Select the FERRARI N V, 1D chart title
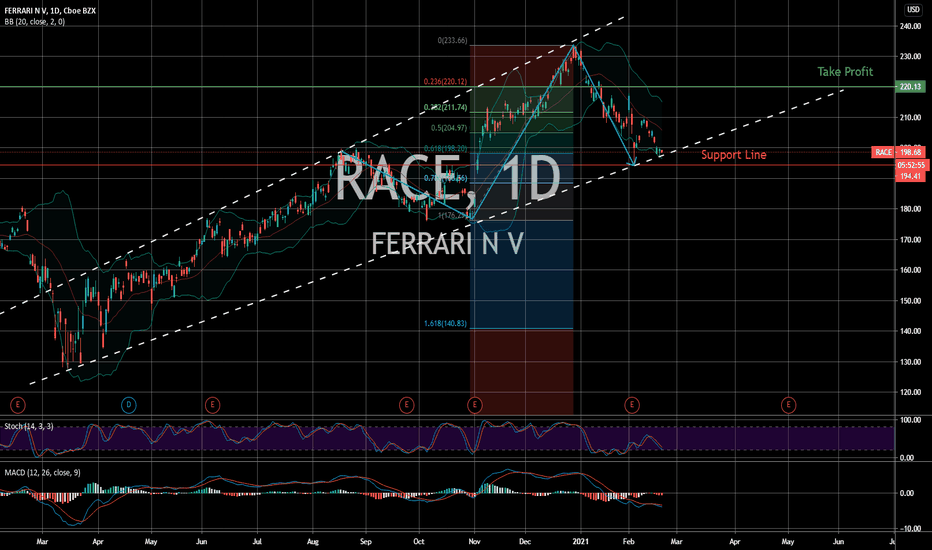The image size is (932, 550). point(50,11)
